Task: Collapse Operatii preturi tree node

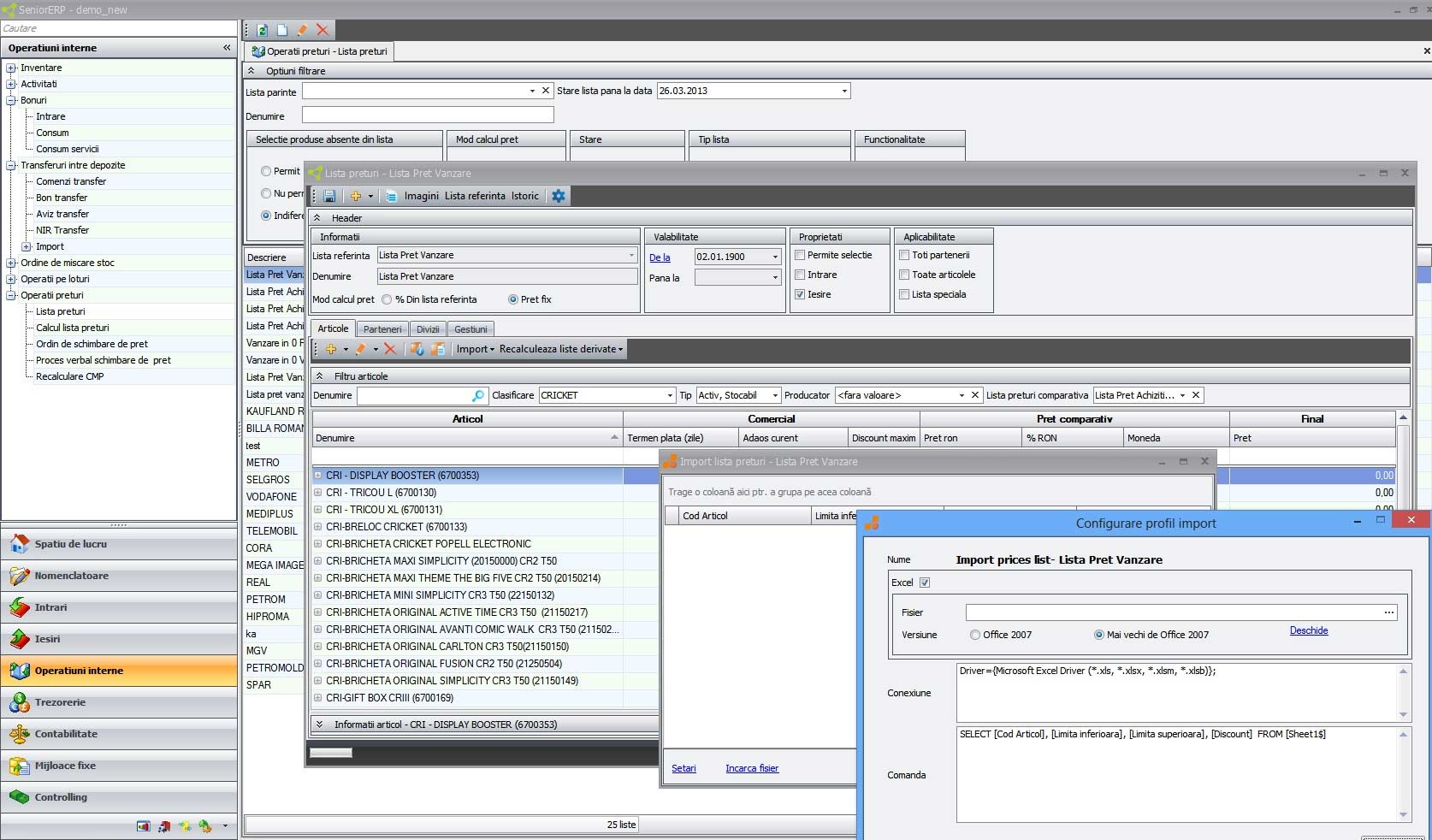Action: (11, 295)
